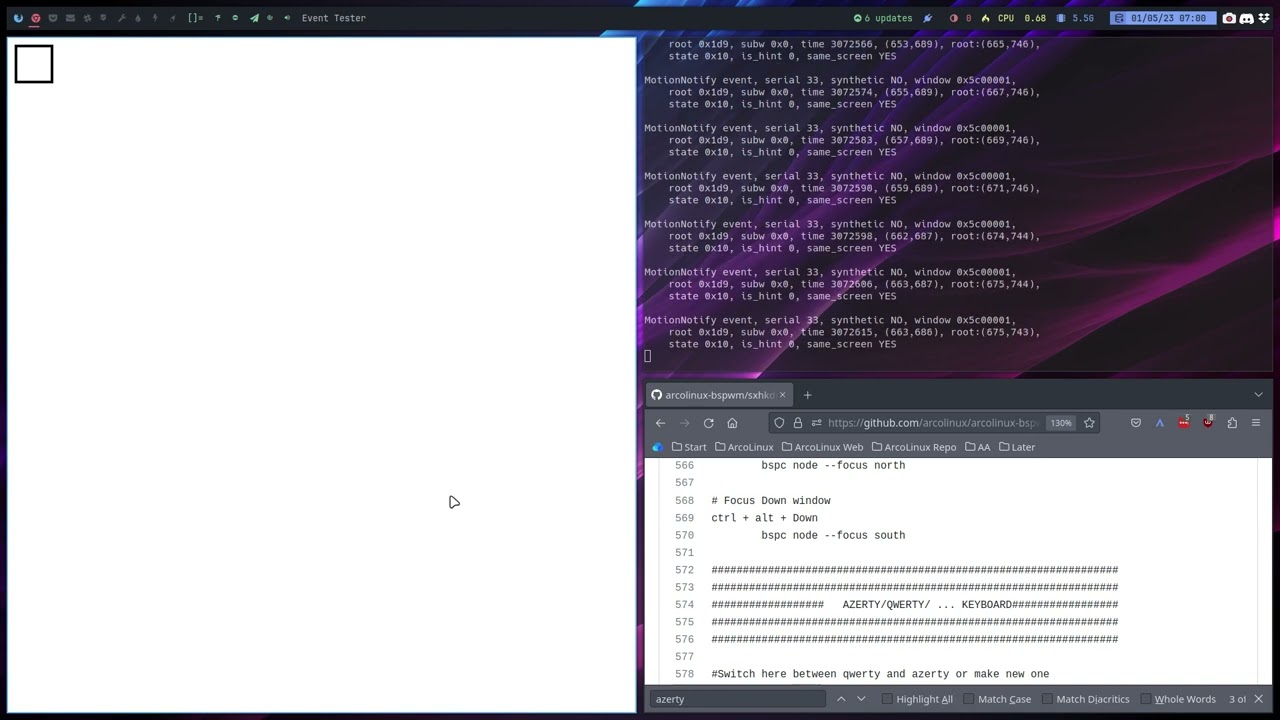Click the GitHub URL address field
This screenshot has height=720, width=1280.
click(932, 423)
